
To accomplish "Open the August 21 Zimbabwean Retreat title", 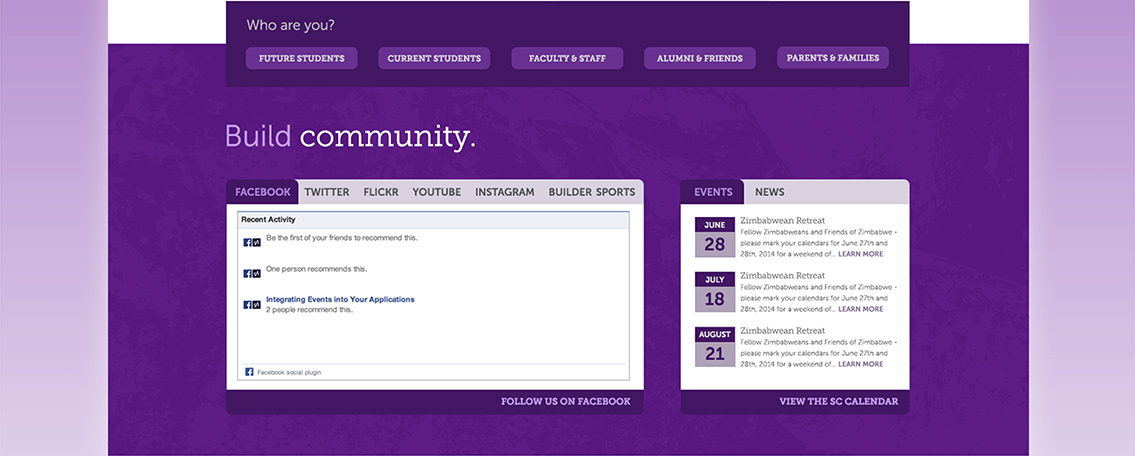I will coord(782,330).
